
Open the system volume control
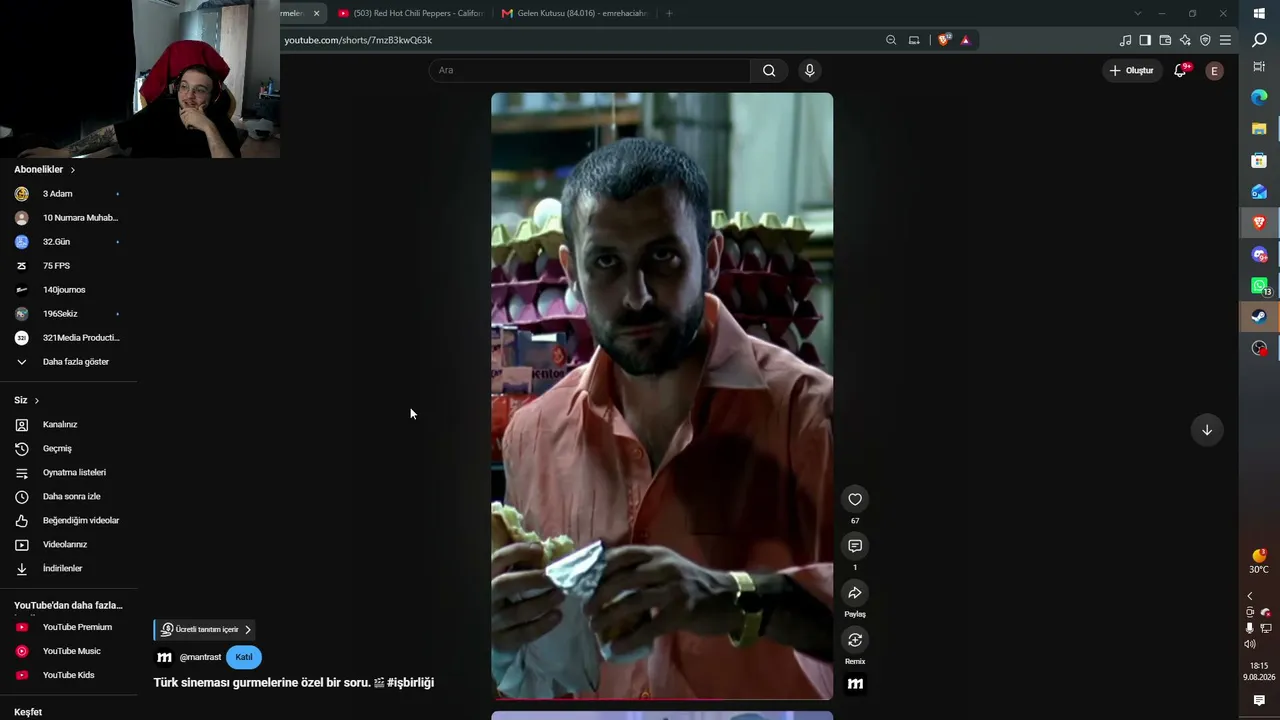point(1250,645)
